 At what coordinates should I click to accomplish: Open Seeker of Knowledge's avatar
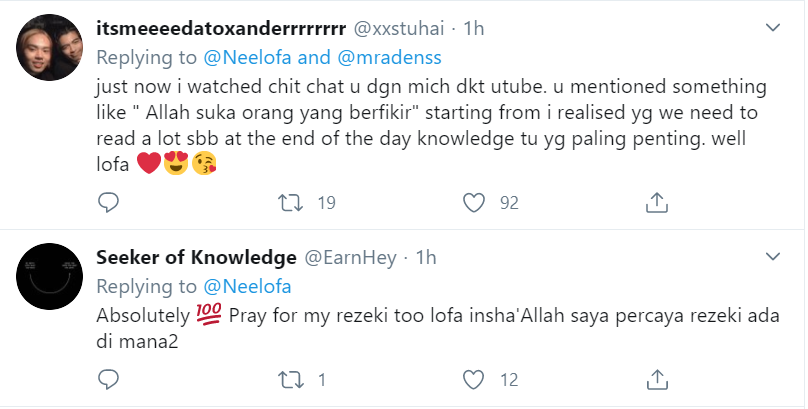[48, 279]
